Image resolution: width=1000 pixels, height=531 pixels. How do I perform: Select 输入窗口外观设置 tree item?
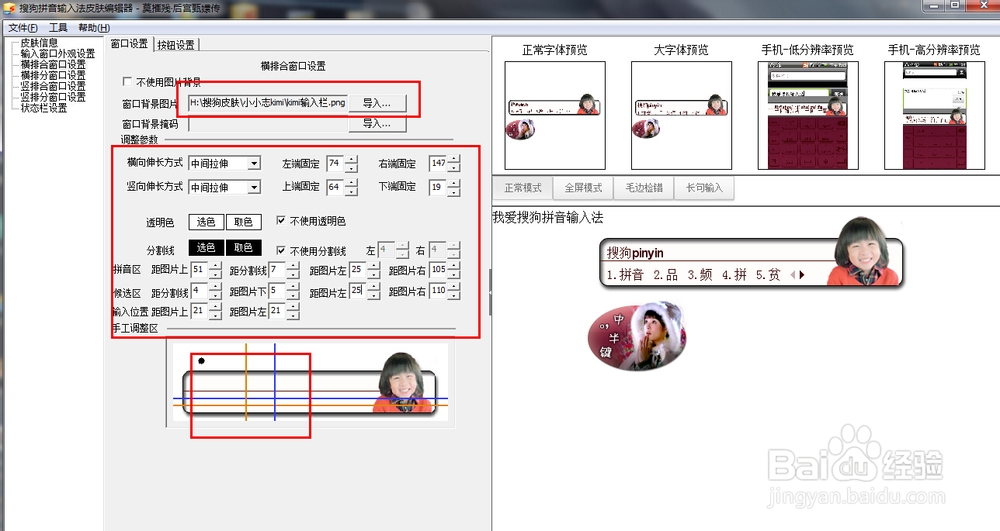(57, 54)
